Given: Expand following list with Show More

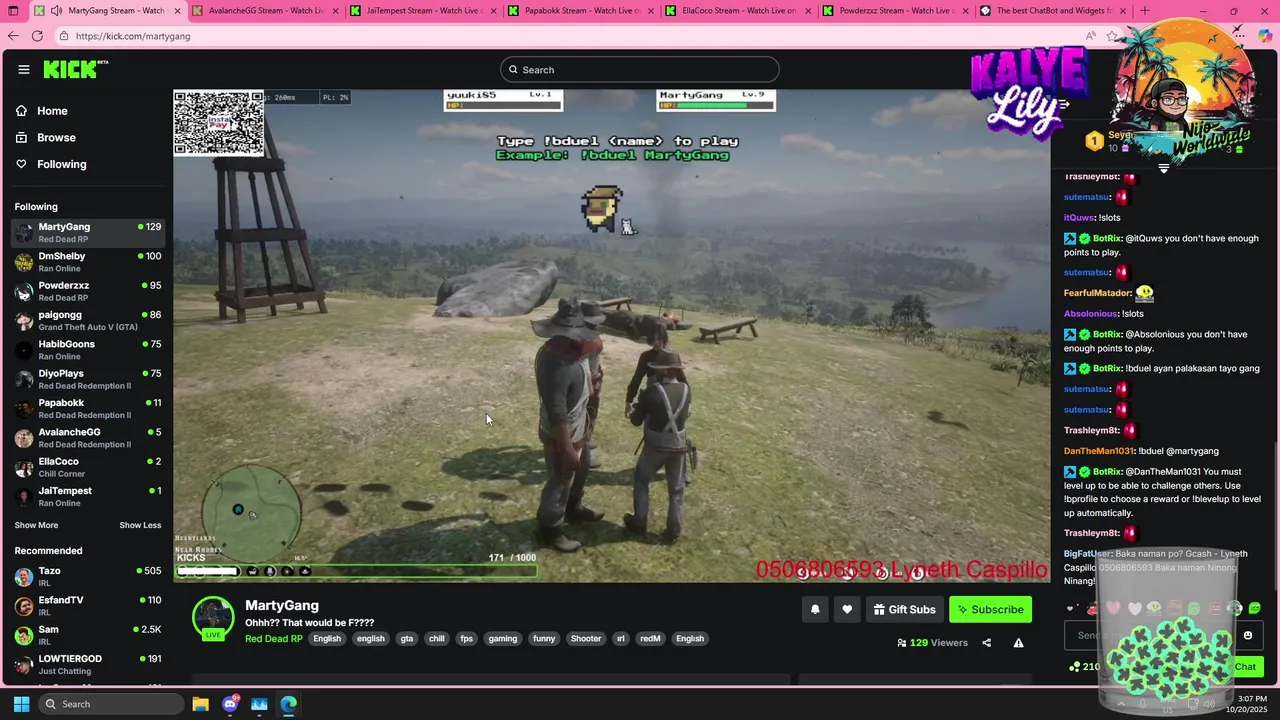Looking at the screenshot, I should click(36, 525).
